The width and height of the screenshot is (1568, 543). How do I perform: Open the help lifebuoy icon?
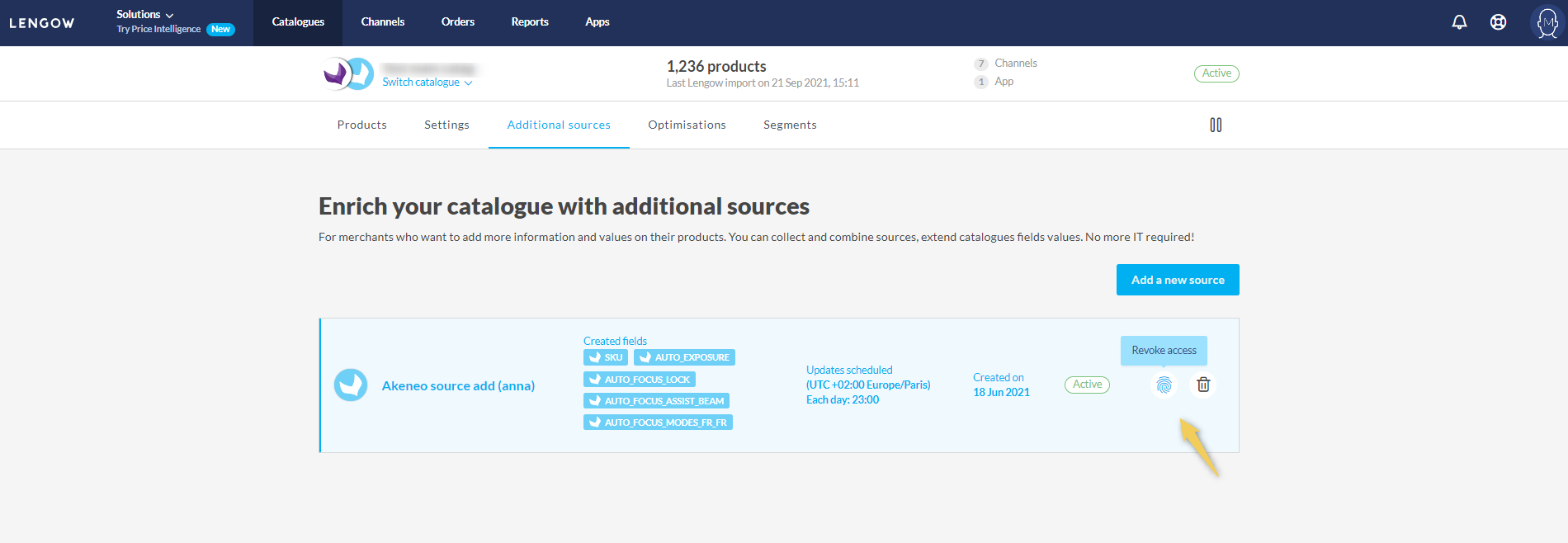[x=1498, y=22]
